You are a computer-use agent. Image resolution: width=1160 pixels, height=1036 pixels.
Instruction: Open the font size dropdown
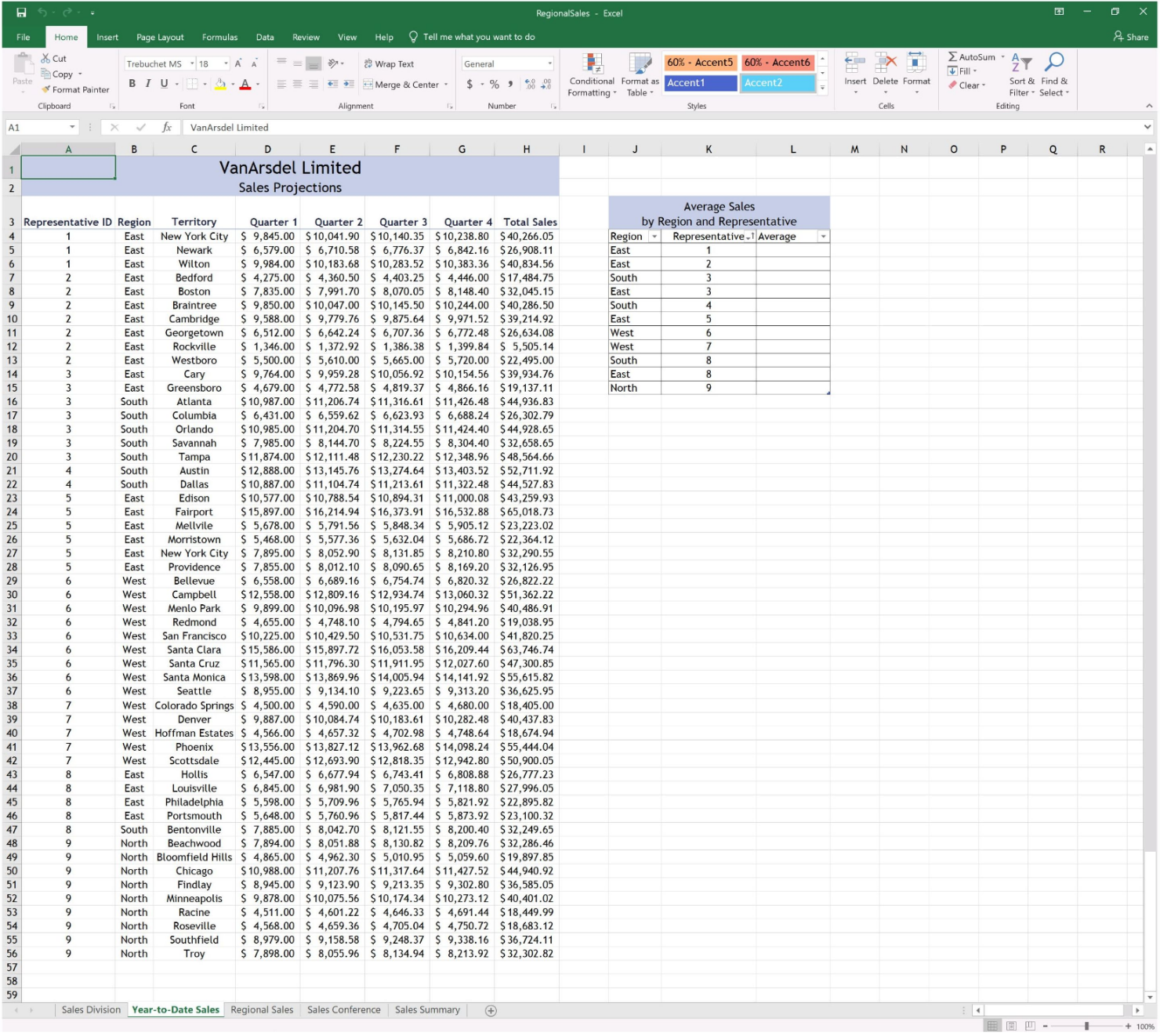tap(227, 63)
